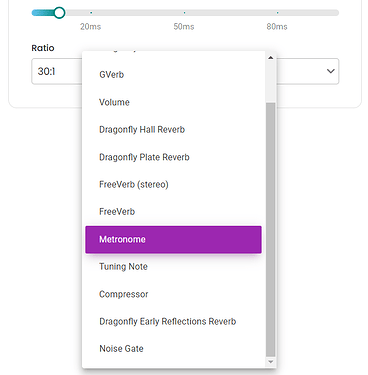Set the slider to the 80ms mark

277,13
